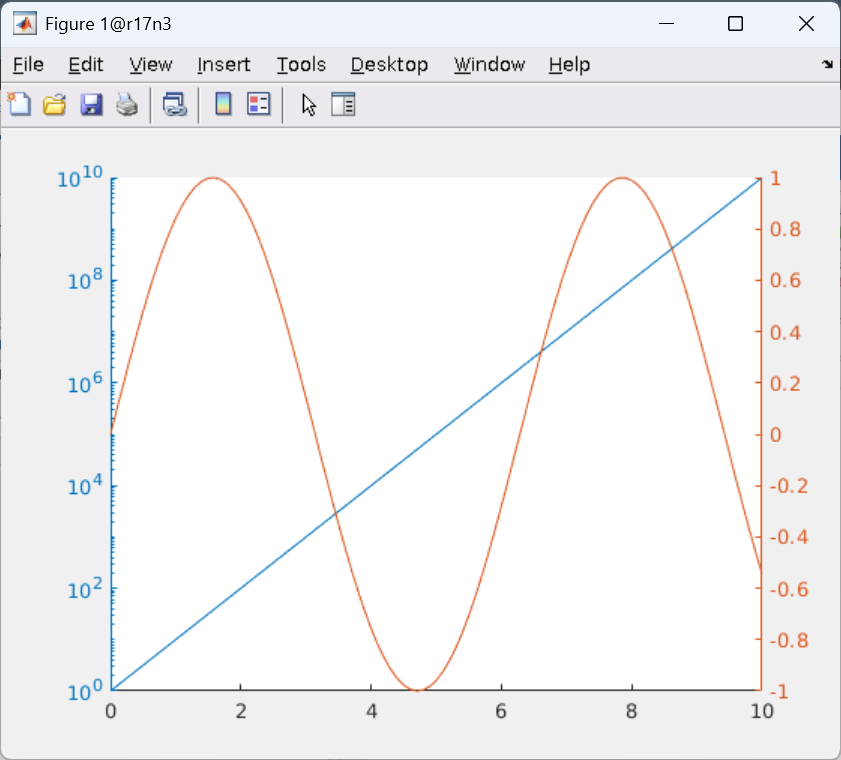
Task: Dock the figure using the top-right arrow
Action: click(x=827, y=64)
